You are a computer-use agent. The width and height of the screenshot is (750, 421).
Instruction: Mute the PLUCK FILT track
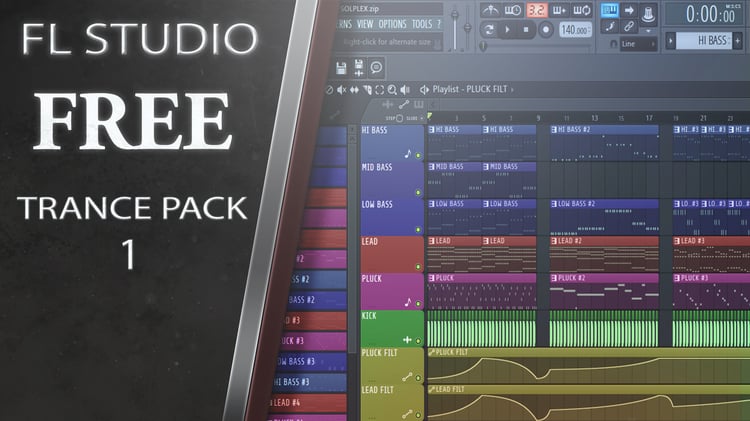[418, 378]
